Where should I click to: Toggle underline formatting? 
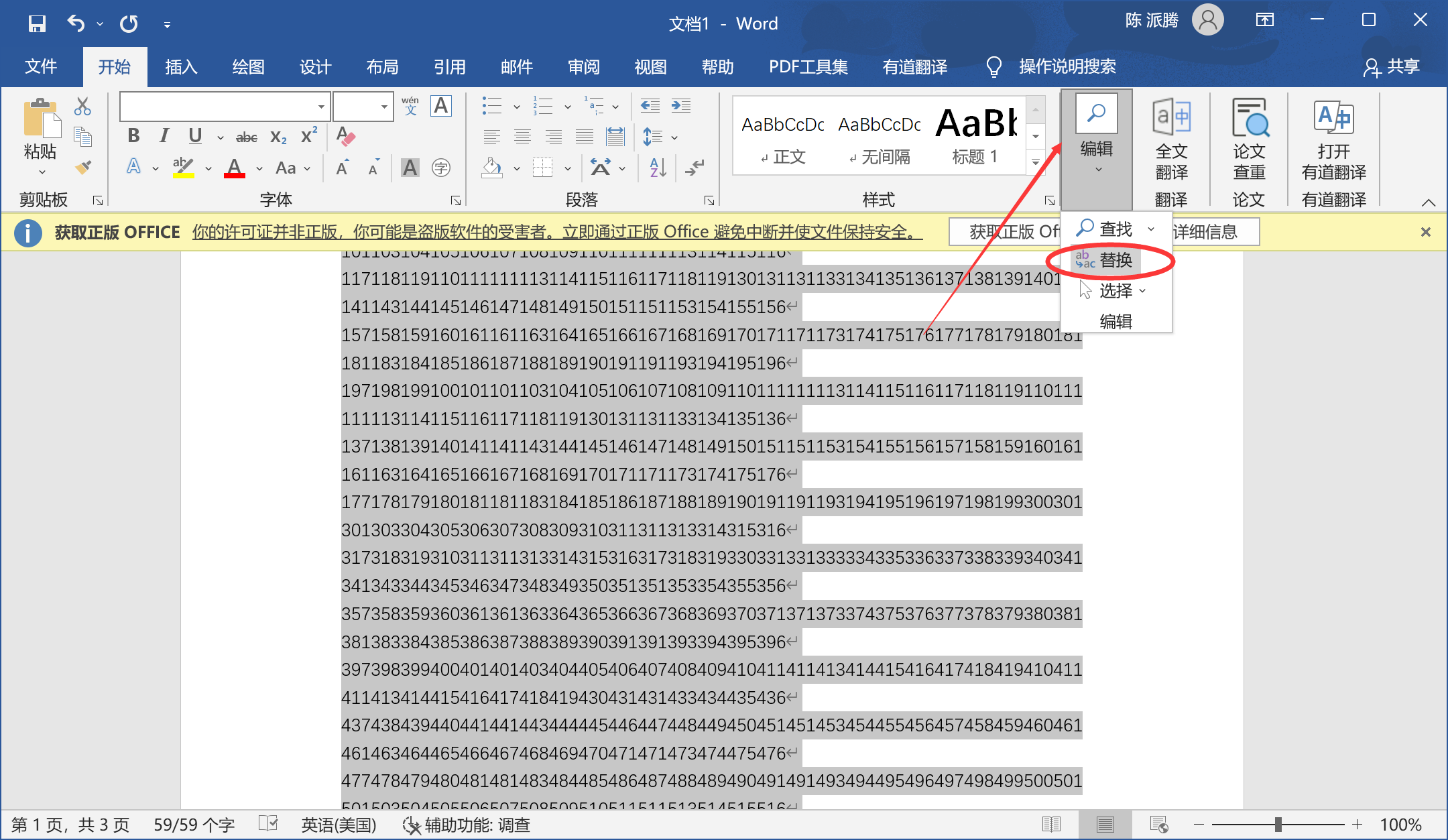pyautogui.click(x=195, y=136)
